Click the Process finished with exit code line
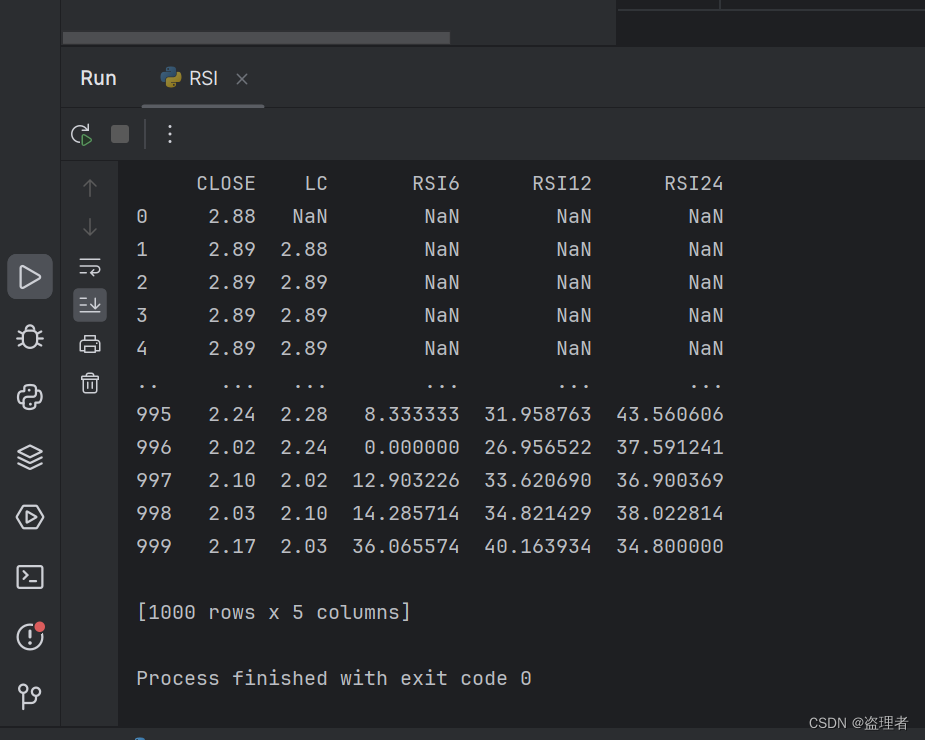 click(x=334, y=679)
